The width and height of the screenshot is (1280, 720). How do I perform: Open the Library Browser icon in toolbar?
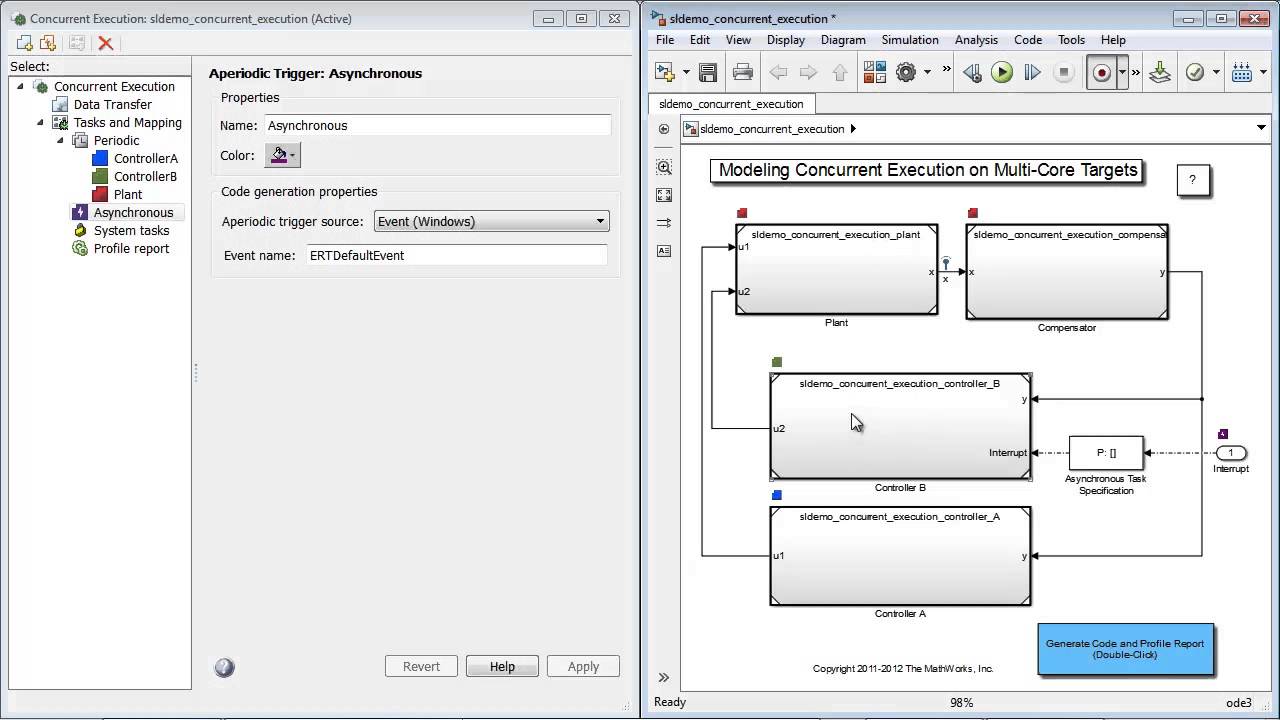click(875, 72)
